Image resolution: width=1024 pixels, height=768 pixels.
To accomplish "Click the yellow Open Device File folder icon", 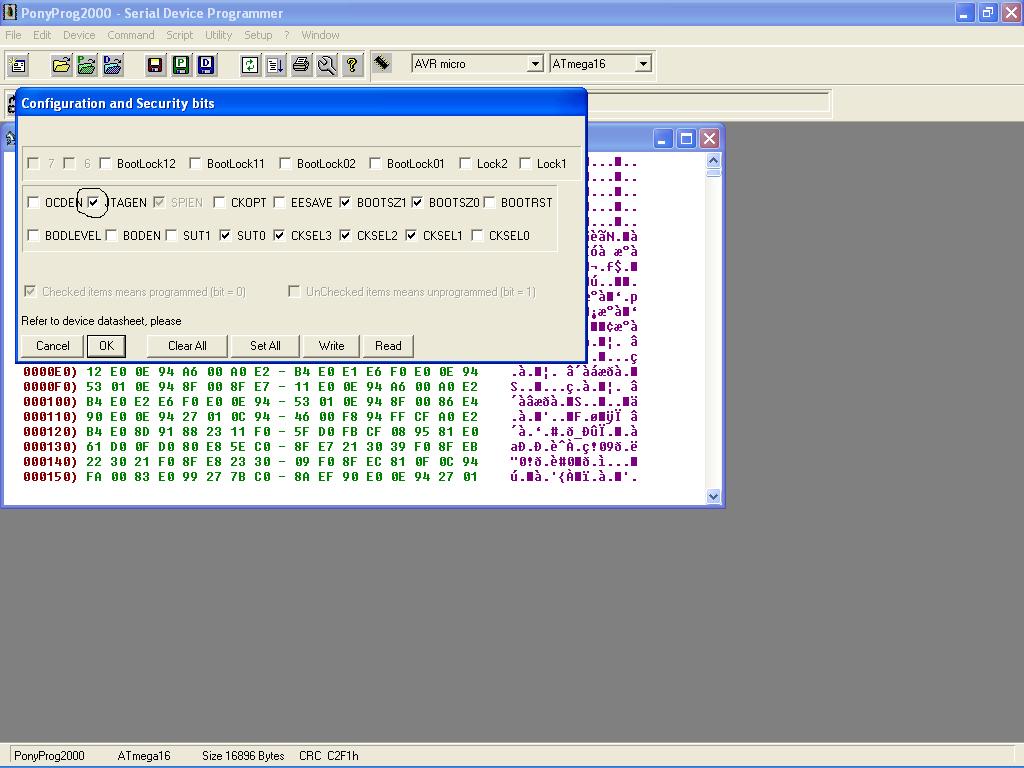I will click(61, 65).
